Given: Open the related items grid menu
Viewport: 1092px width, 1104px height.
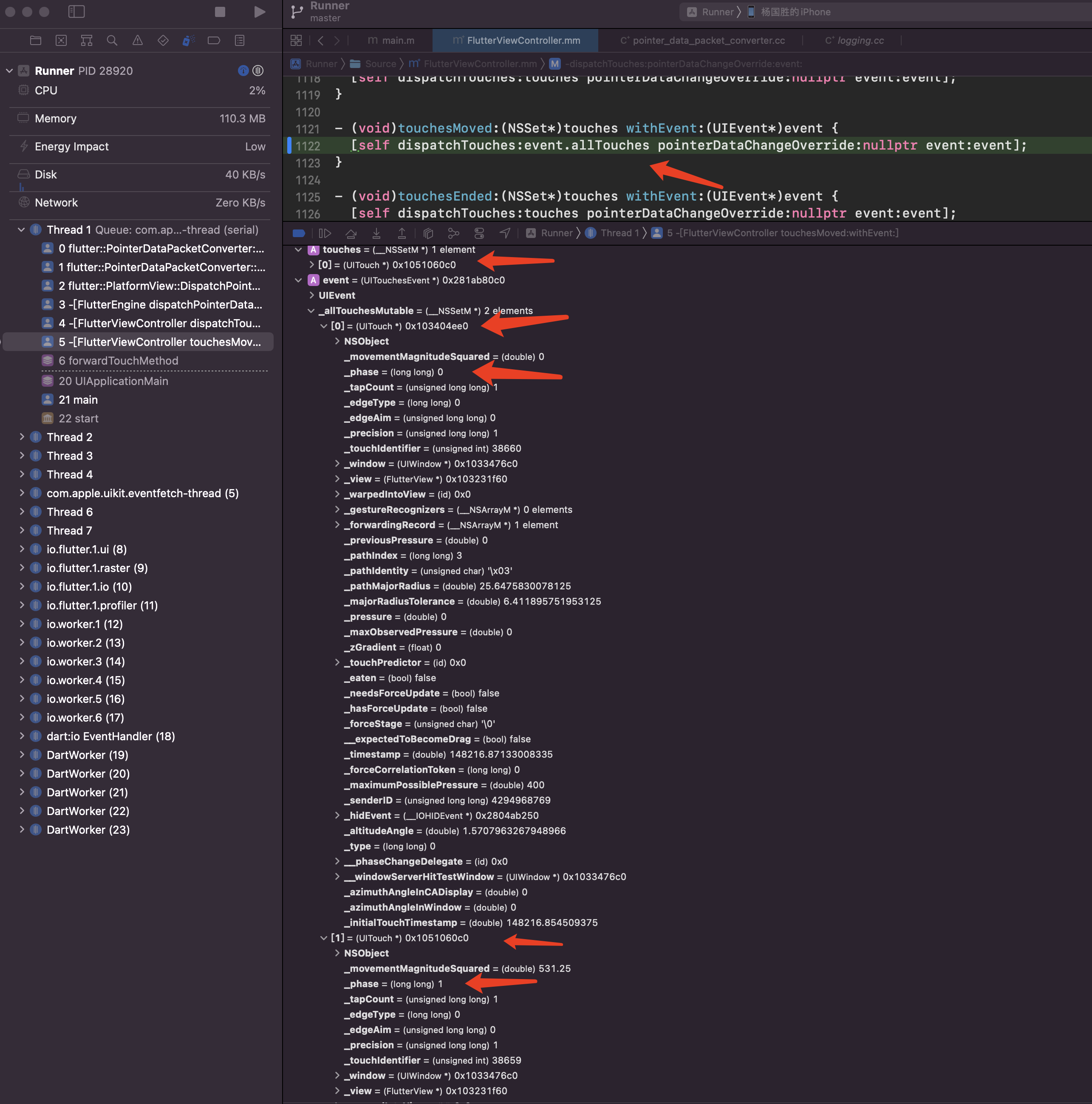Looking at the screenshot, I should click(x=296, y=40).
